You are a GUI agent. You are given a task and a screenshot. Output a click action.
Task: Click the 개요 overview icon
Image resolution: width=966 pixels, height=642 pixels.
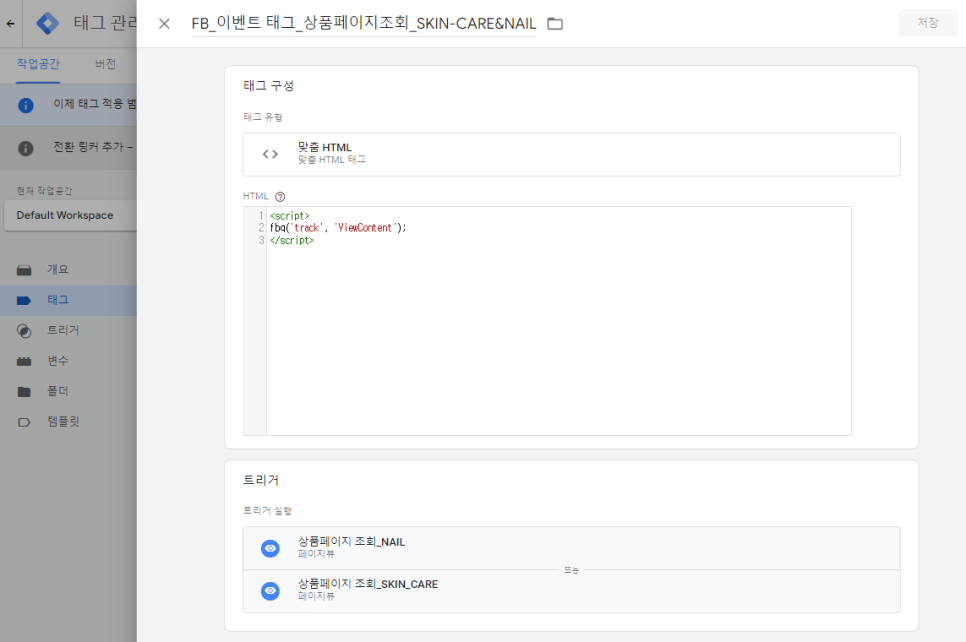pos(24,270)
